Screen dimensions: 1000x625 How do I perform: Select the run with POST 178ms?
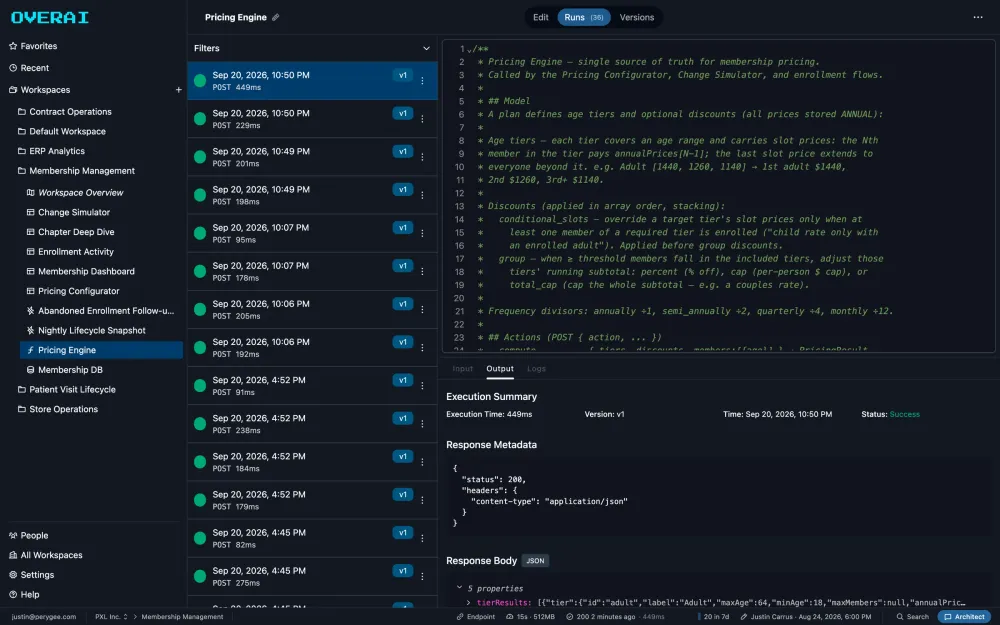pyautogui.click(x=312, y=272)
